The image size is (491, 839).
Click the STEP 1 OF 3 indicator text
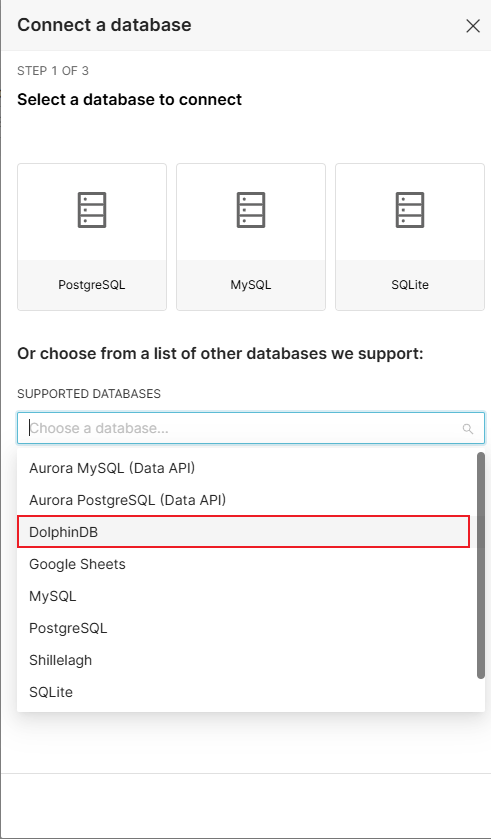point(53,71)
